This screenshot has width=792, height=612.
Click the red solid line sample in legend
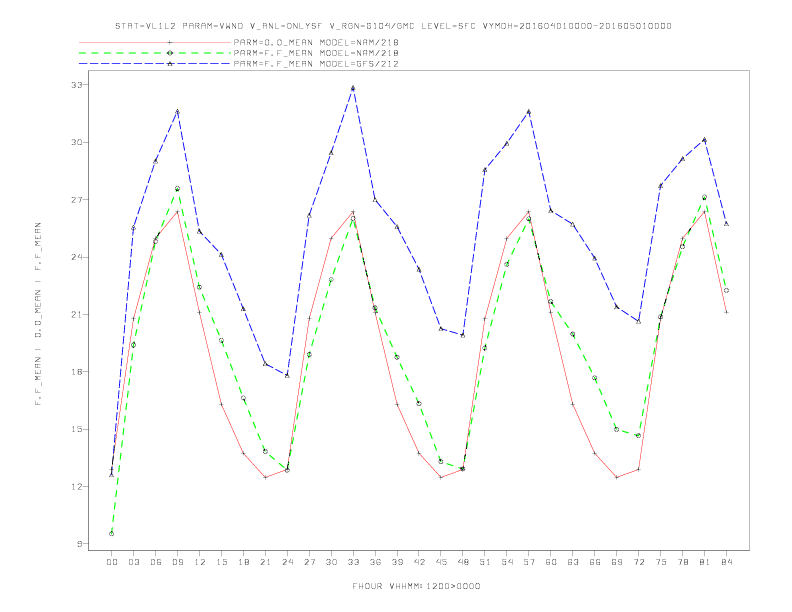155,42
